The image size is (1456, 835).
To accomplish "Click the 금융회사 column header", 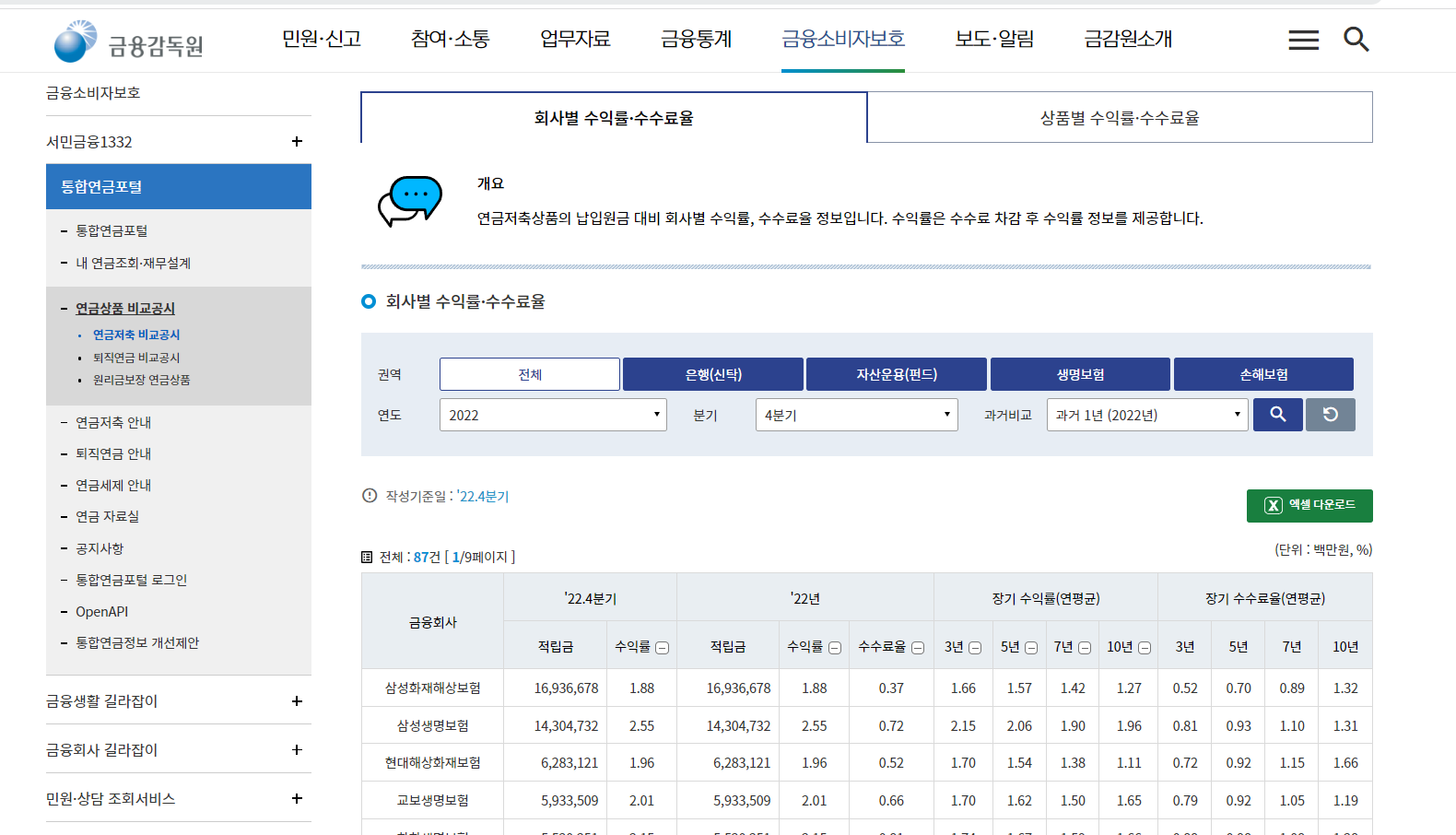I will (432, 622).
